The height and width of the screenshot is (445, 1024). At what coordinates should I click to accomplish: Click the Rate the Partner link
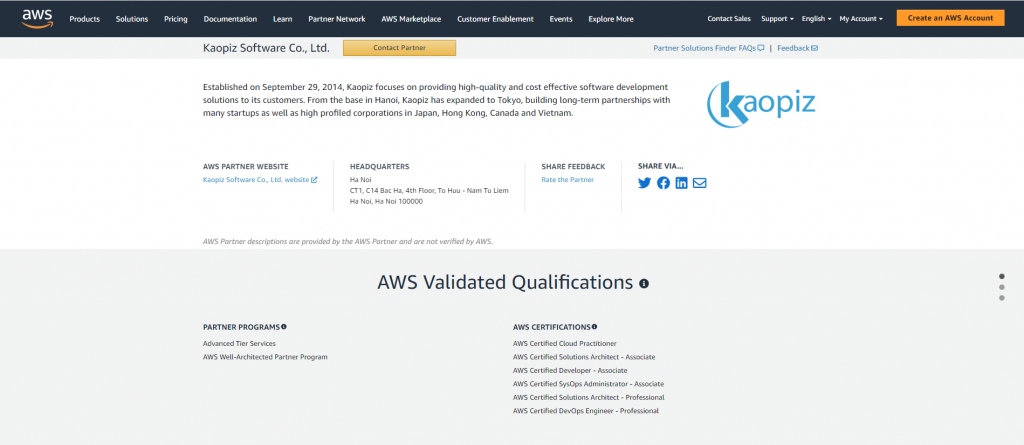(x=567, y=180)
